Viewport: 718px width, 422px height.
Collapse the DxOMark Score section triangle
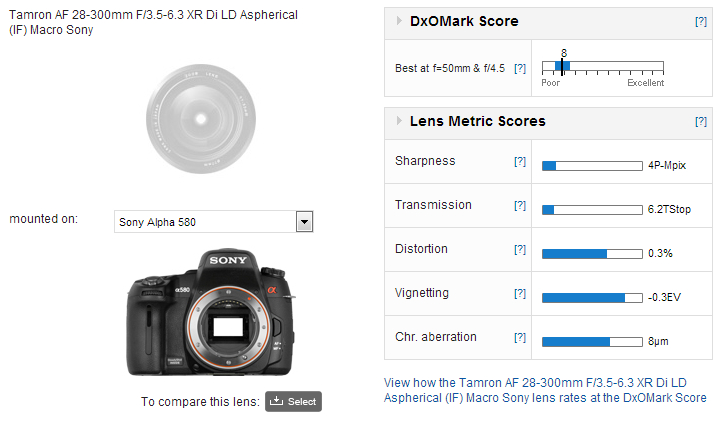399,21
